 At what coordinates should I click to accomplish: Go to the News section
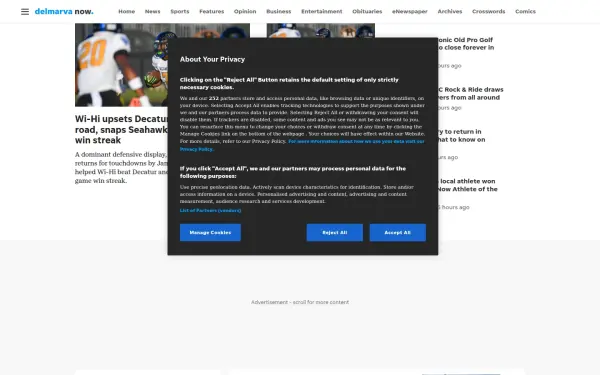(x=152, y=11)
